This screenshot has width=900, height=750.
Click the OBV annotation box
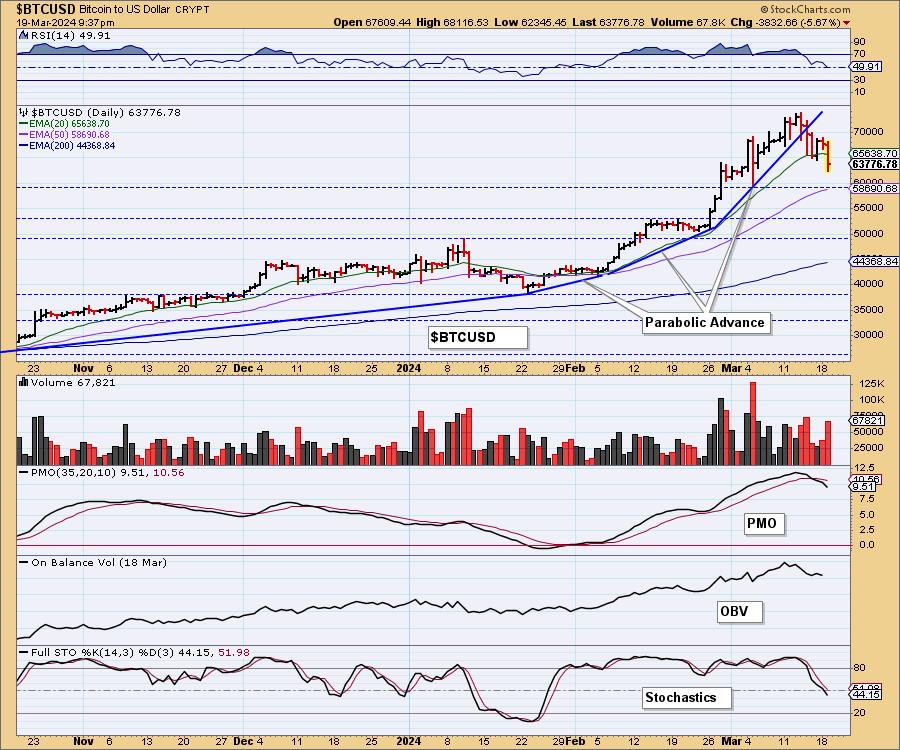tap(739, 612)
